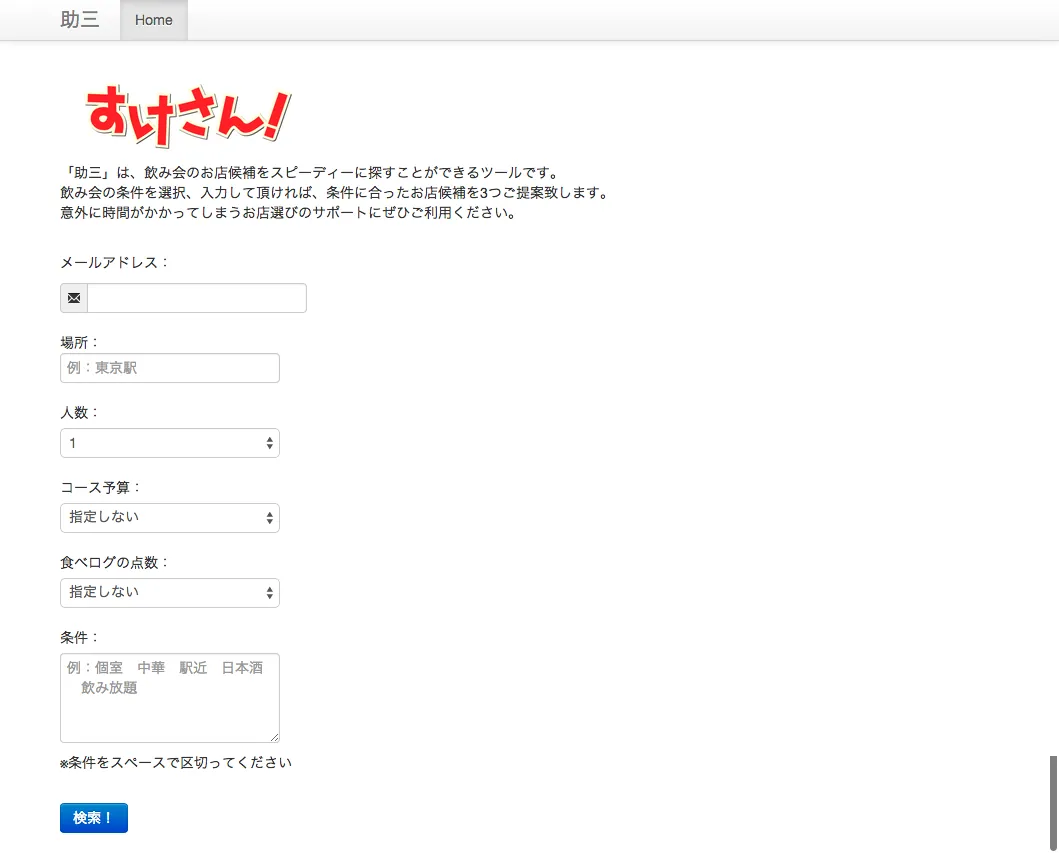Open the コース予算 dropdown
This screenshot has width=1059, height=853.
(x=170, y=518)
